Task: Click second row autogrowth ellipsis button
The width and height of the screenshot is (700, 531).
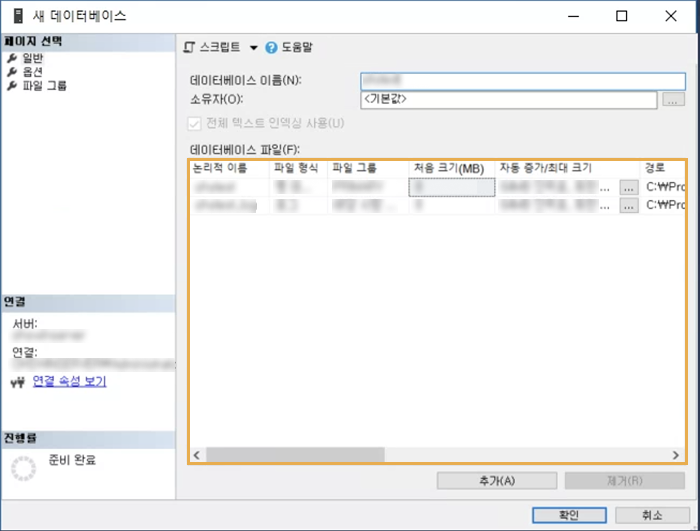Action: (x=628, y=205)
